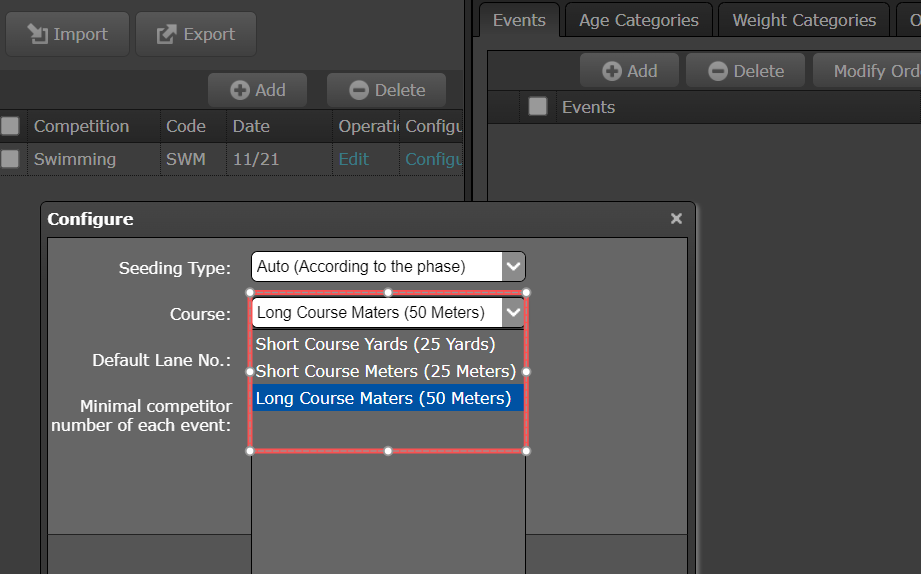921x574 pixels.
Task: Add a new competition
Action: 258,90
